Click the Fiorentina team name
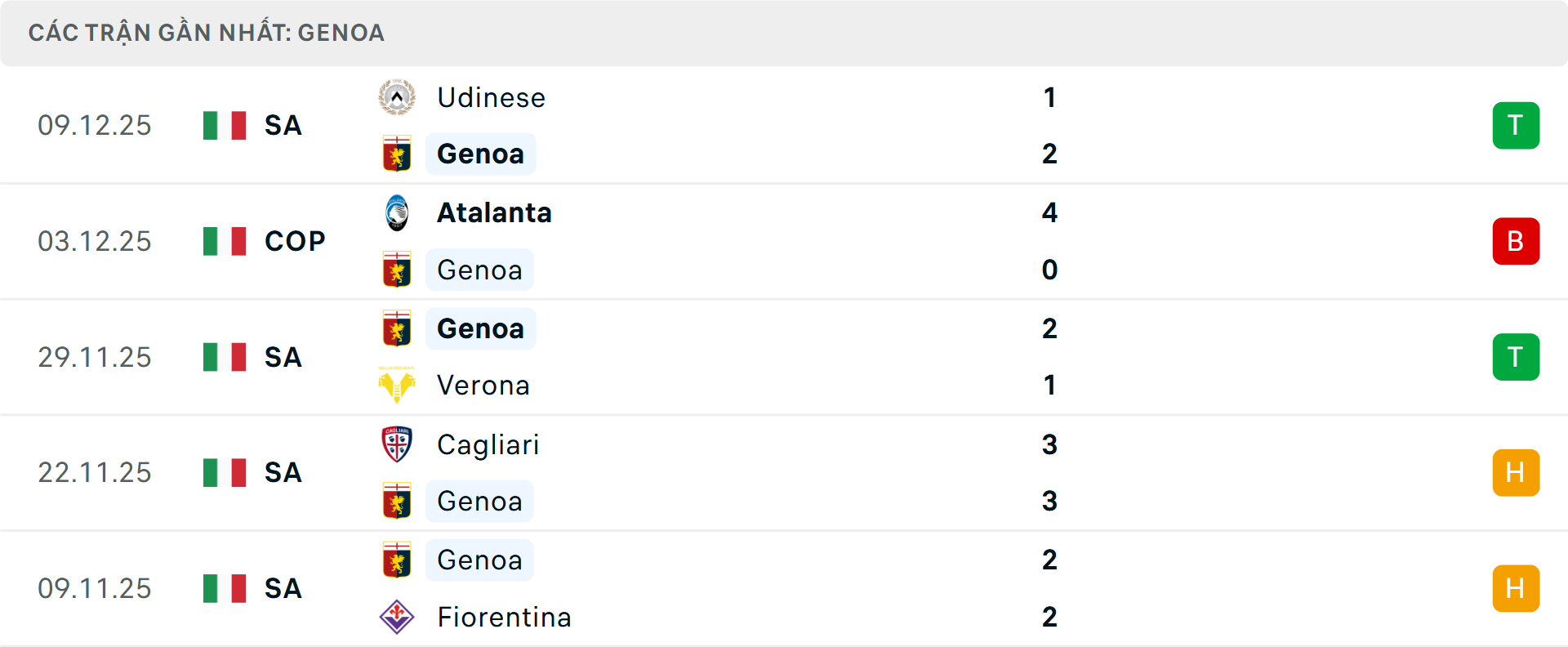Image resolution: width=1568 pixels, height=647 pixels. click(x=504, y=618)
